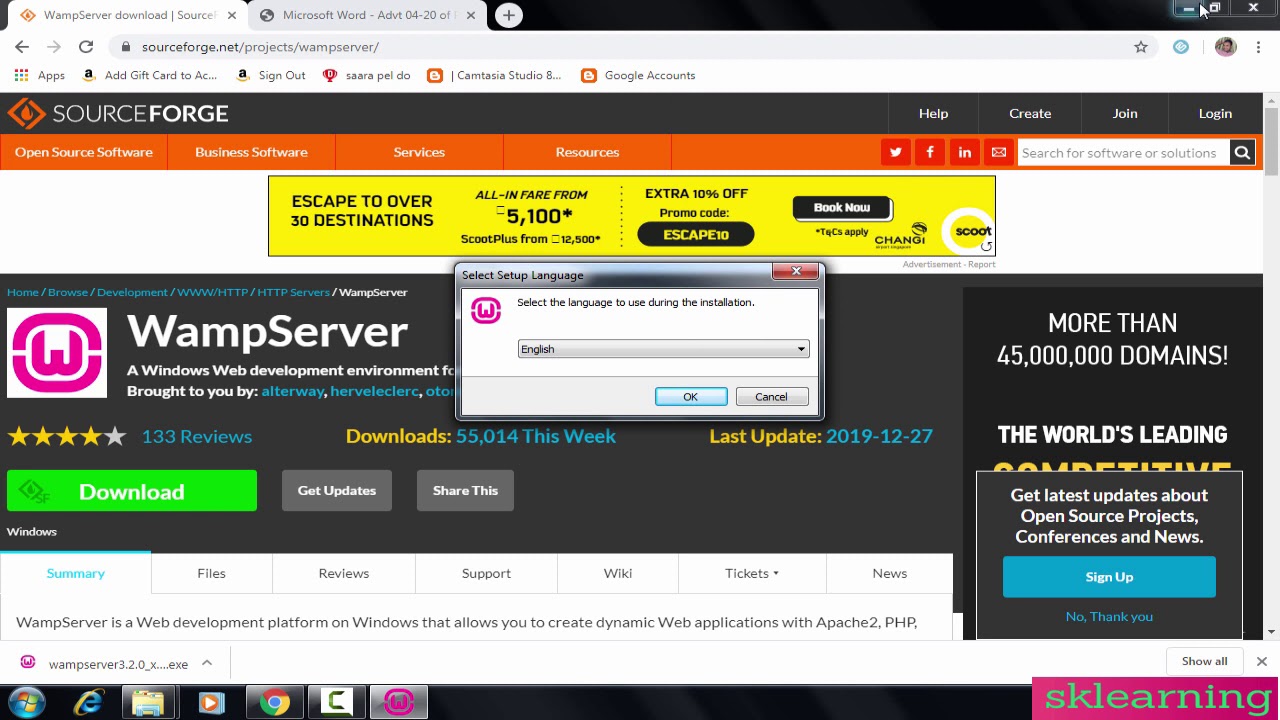Open the Chrome menu with three dots

(1259, 47)
